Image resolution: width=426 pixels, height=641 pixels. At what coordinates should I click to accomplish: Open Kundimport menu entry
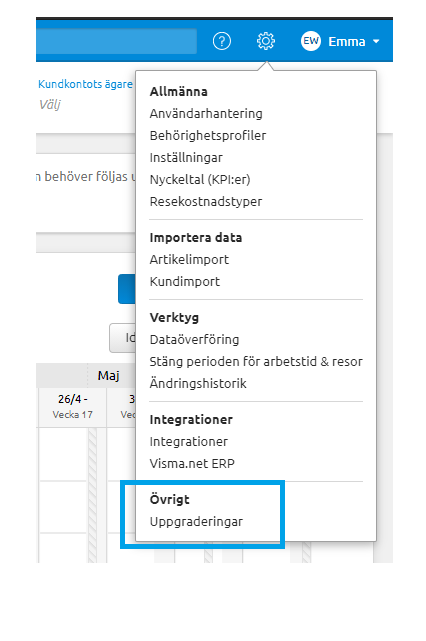185,282
